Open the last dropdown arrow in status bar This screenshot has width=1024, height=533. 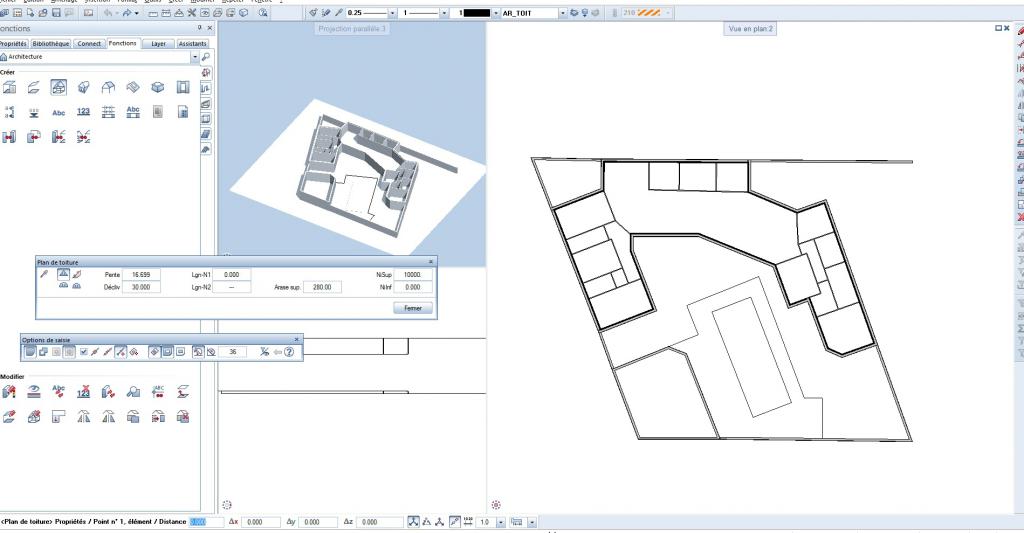(x=532, y=522)
